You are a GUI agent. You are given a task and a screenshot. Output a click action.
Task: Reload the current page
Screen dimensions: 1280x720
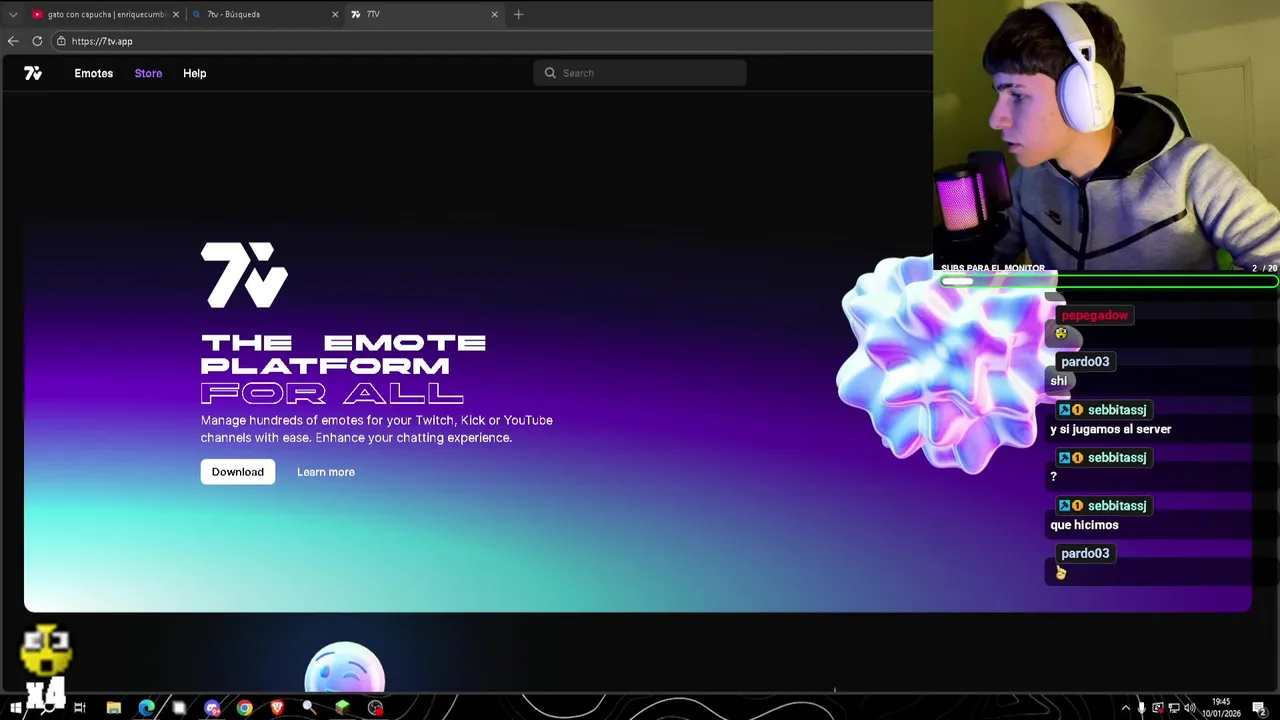37,41
